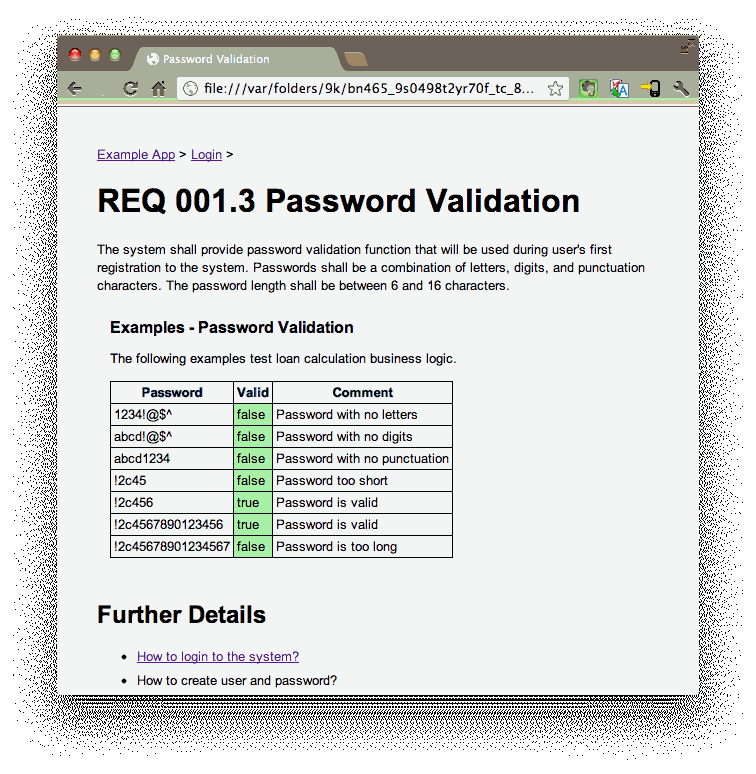Viewport: 756px width, 774px height.
Task: Open 'How to login to the system?' link
Action: [218, 657]
